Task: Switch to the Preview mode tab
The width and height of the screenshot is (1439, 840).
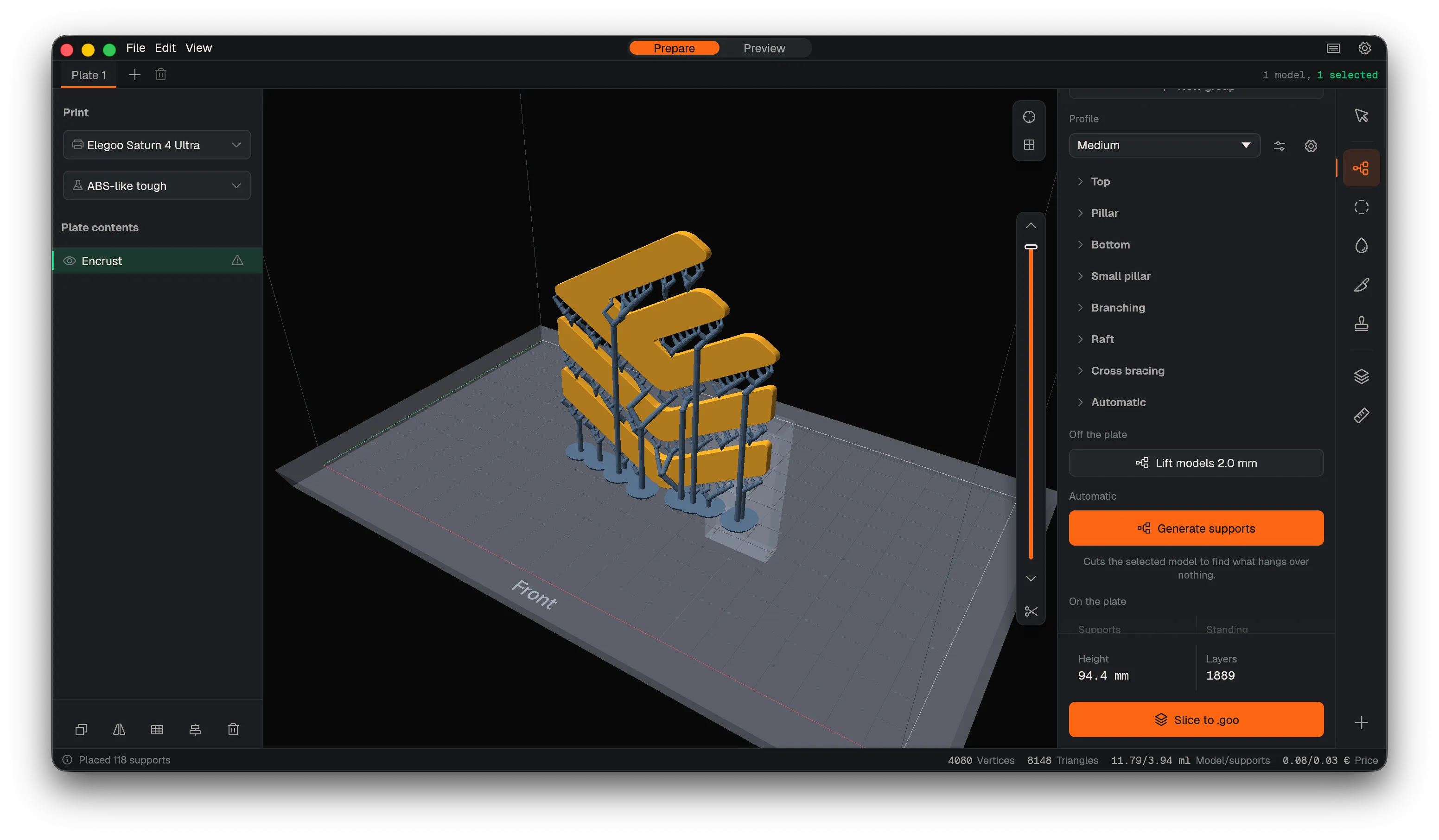Action: point(764,48)
